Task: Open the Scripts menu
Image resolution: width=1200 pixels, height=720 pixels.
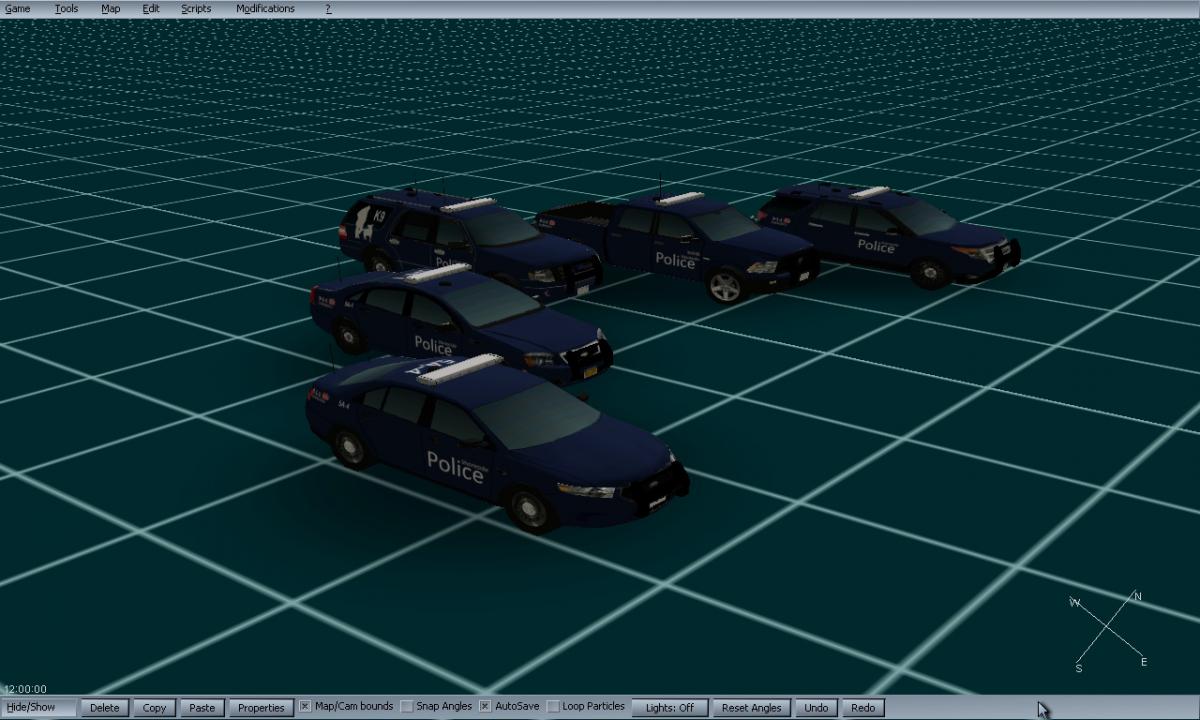Action: (196, 8)
